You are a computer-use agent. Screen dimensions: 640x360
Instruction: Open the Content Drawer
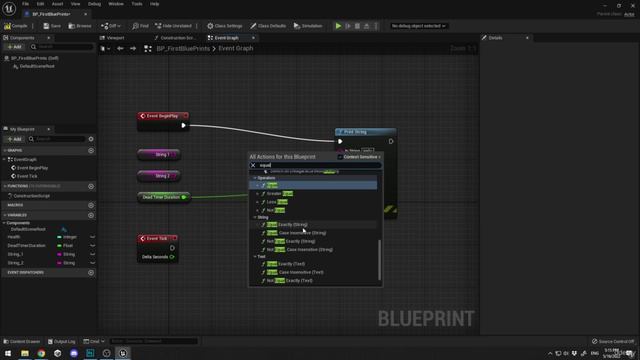[x=22, y=341]
